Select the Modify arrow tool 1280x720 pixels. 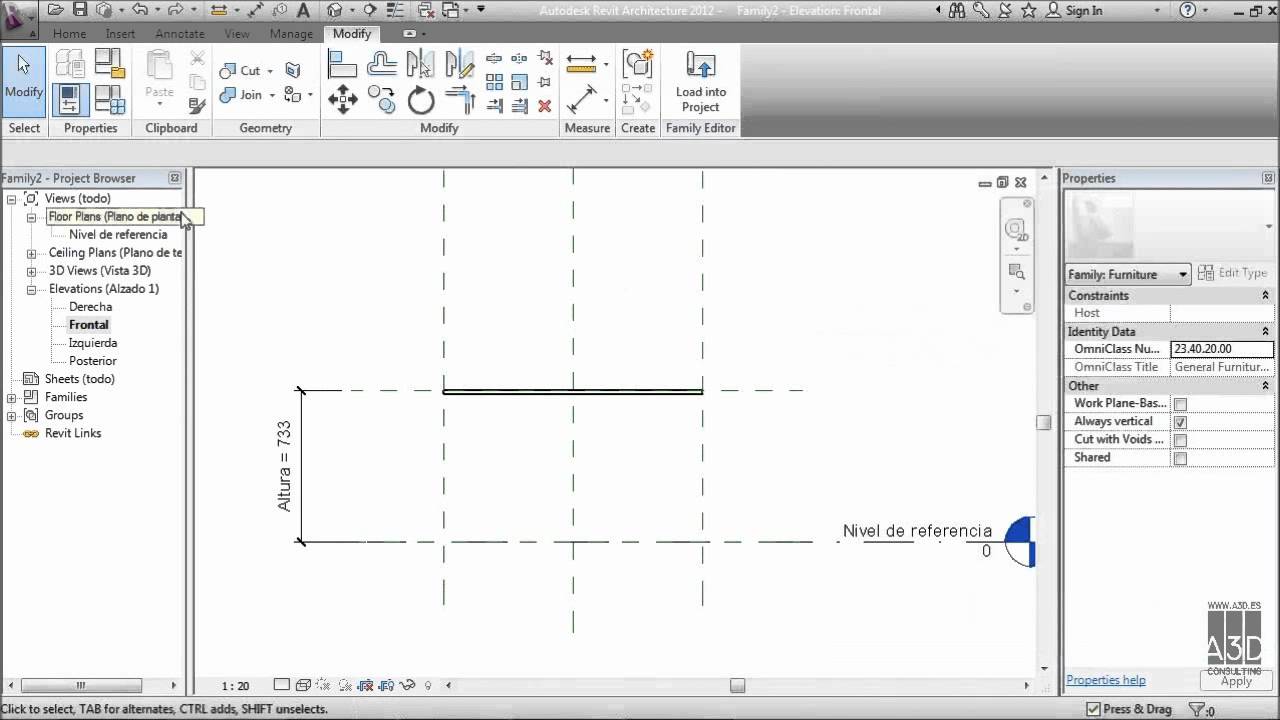[x=24, y=80]
